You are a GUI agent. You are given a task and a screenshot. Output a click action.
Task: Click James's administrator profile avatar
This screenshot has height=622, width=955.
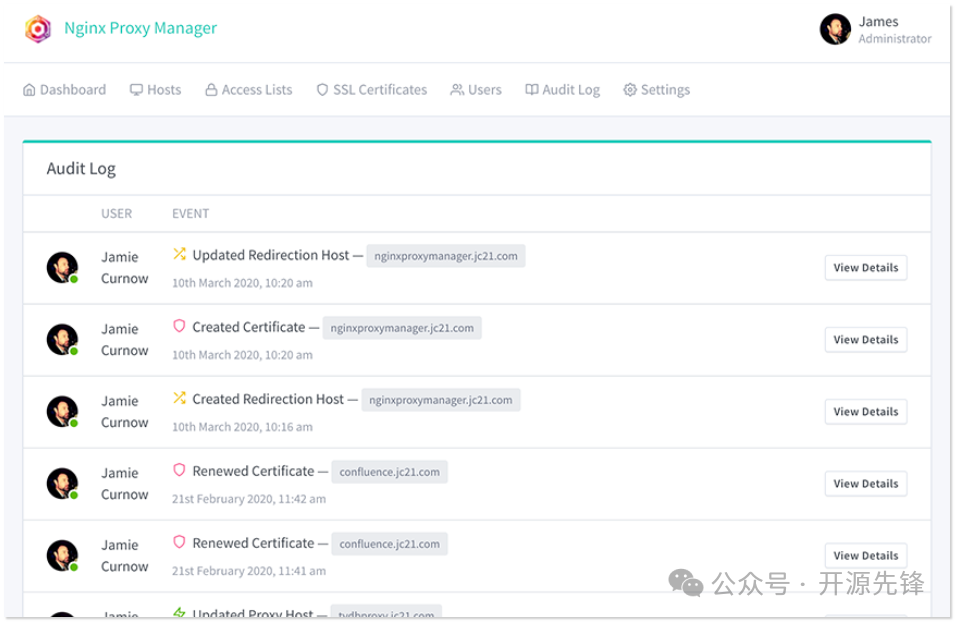(835, 29)
